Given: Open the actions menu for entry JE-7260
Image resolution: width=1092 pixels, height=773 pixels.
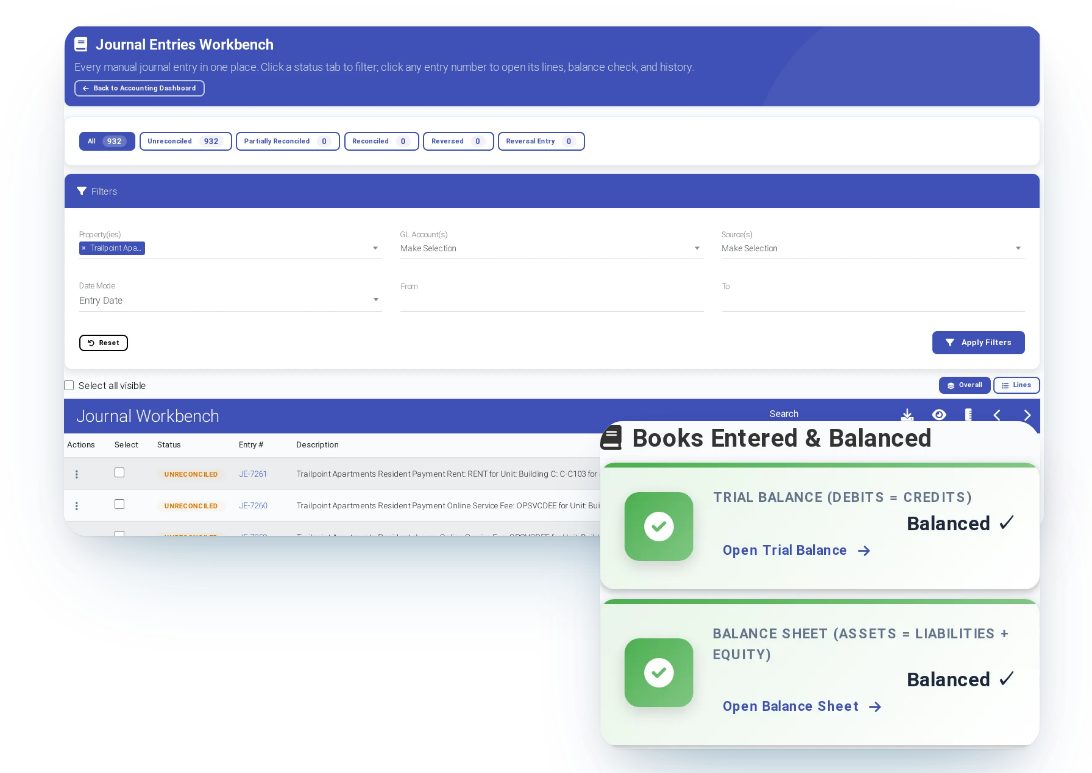Looking at the screenshot, I should click(x=77, y=506).
